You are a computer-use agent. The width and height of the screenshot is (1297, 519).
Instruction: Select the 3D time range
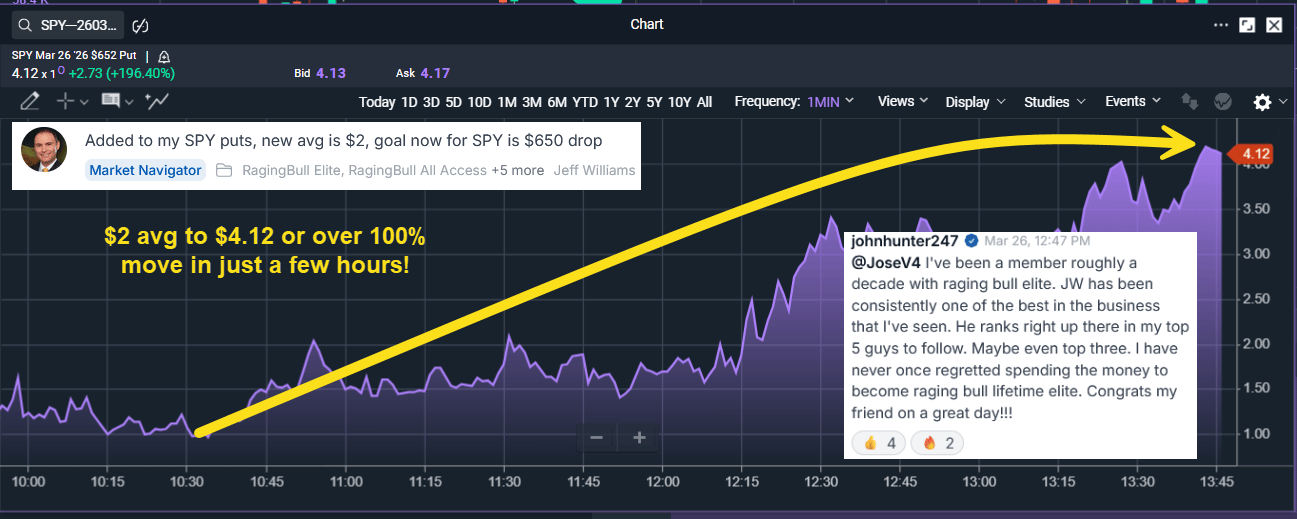(x=431, y=102)
